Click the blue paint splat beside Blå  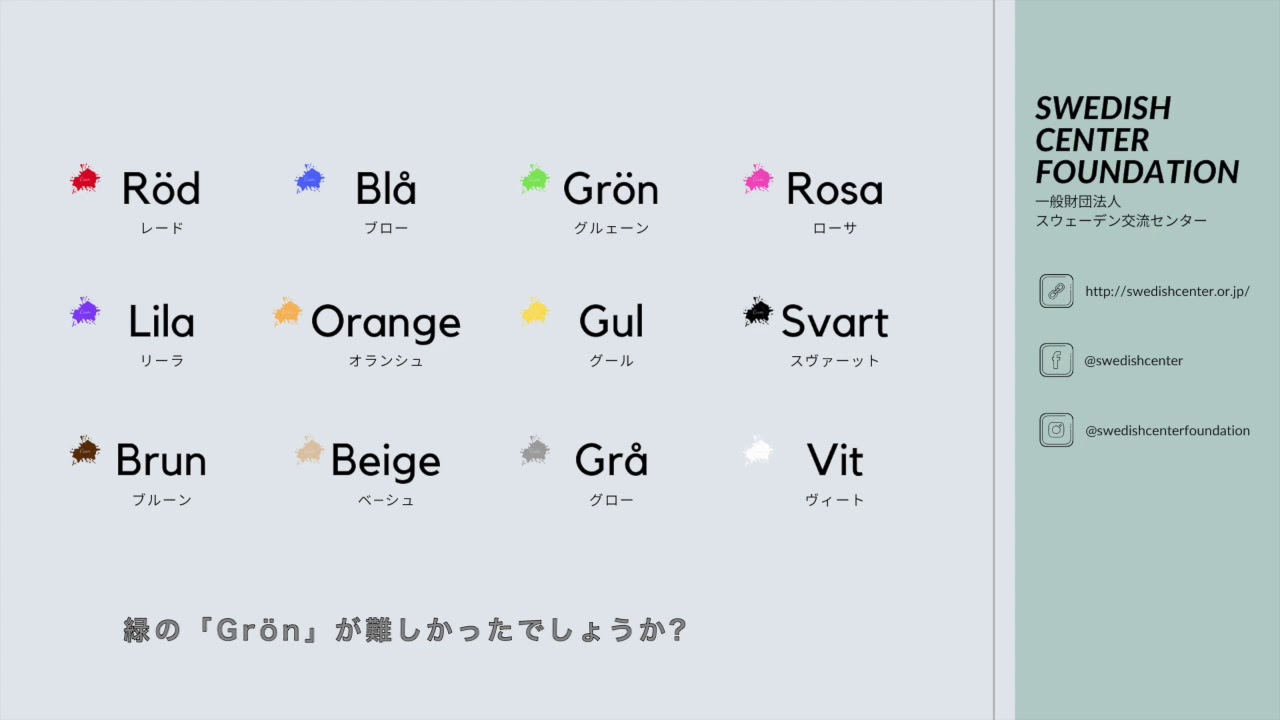310,180
